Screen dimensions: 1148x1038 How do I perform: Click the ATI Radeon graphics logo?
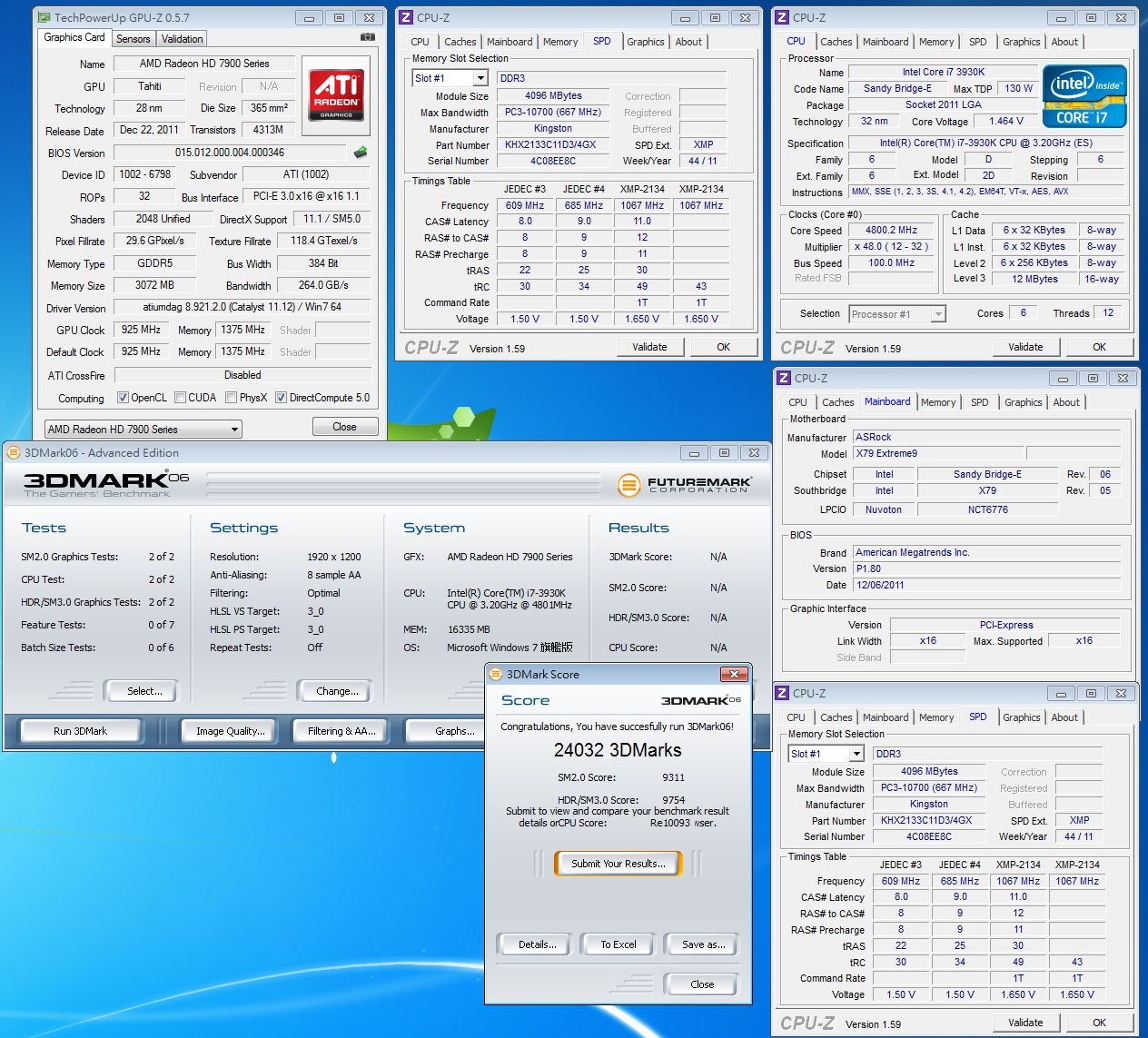pyautogui.click(x=336, y=94)
